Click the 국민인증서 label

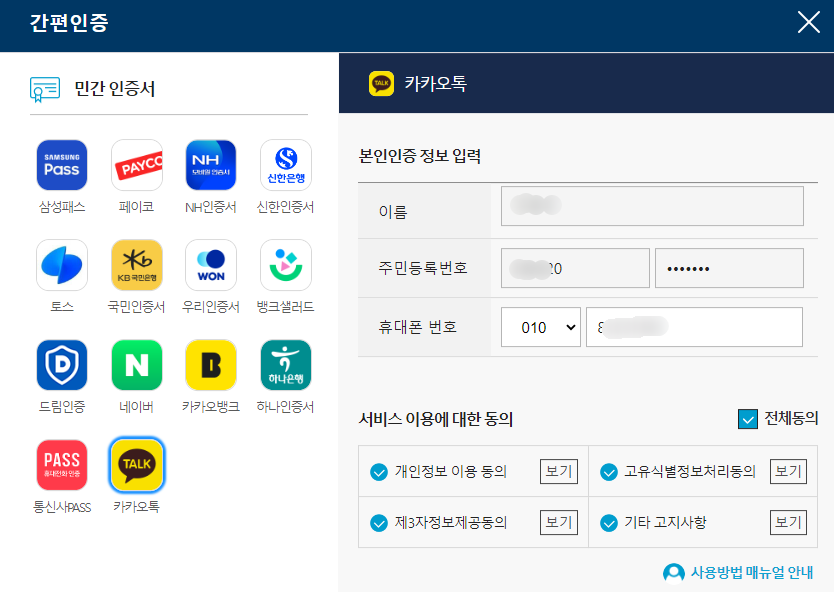137,307
